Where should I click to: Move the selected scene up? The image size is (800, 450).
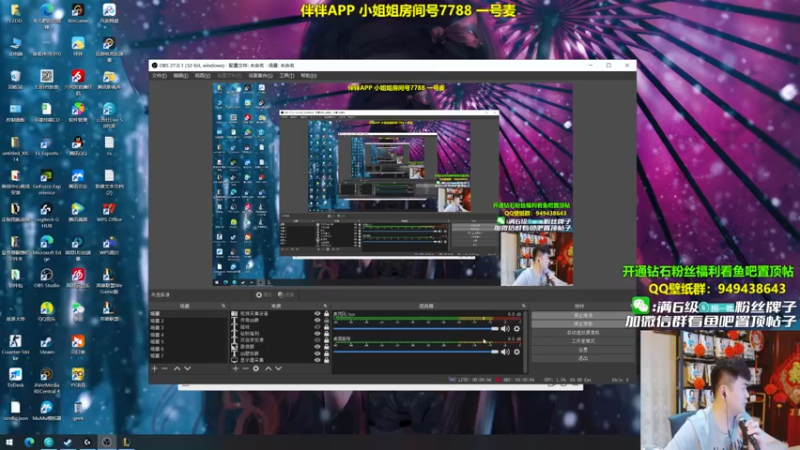[x=177, y=368]
